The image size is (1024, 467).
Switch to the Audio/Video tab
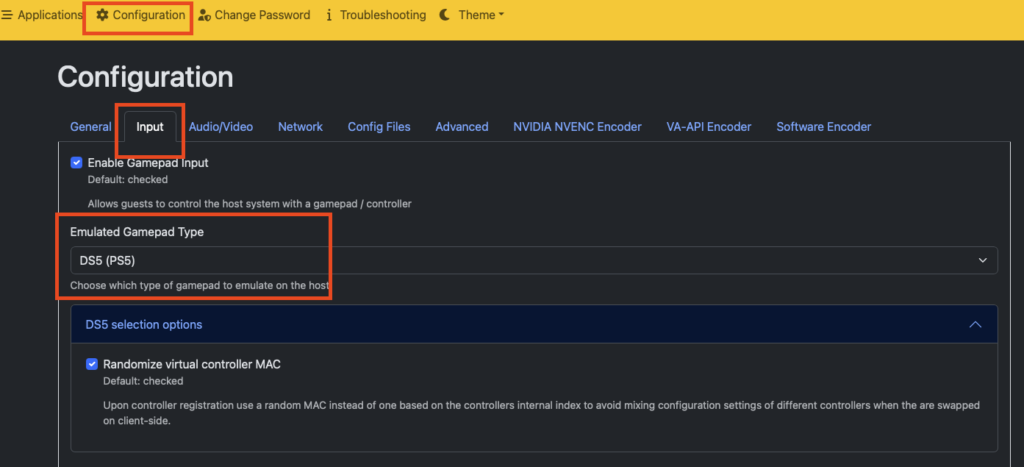tap(221, 127)
